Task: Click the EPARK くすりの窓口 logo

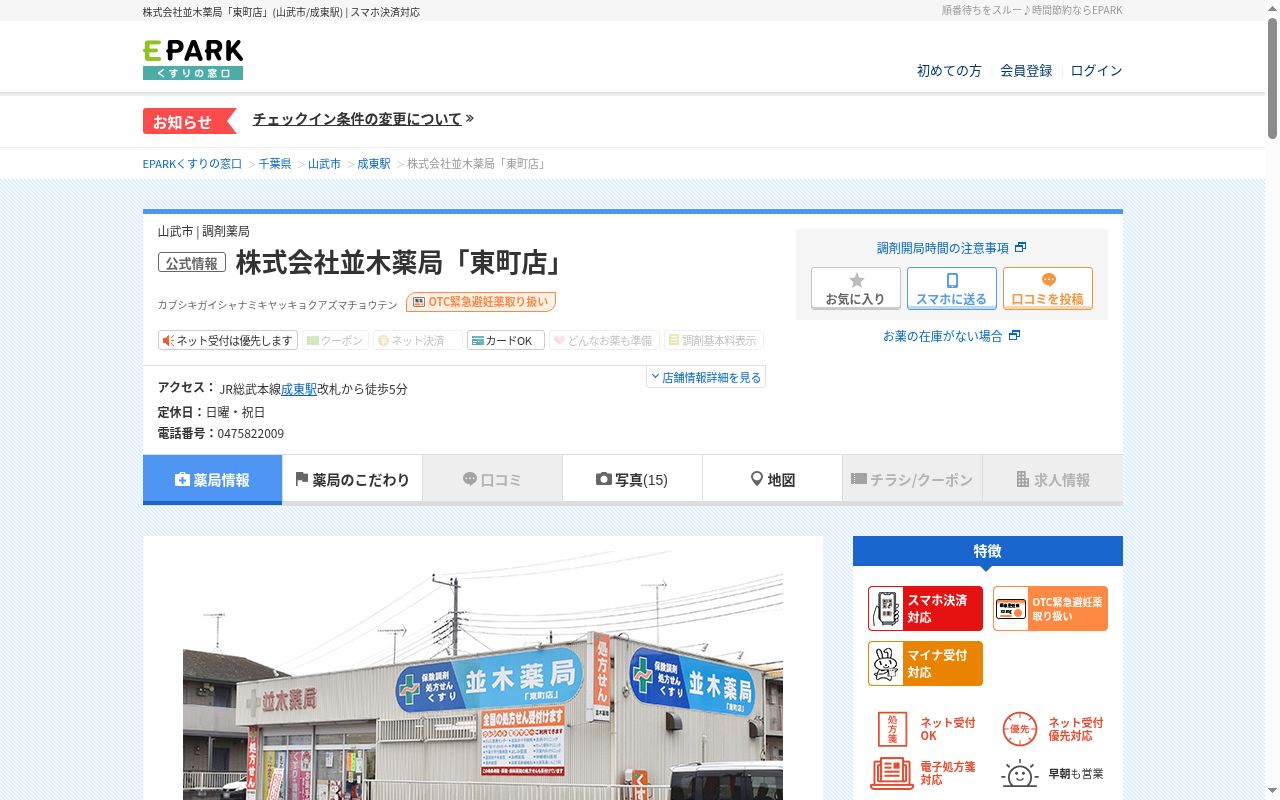Action: click(193, 60)
